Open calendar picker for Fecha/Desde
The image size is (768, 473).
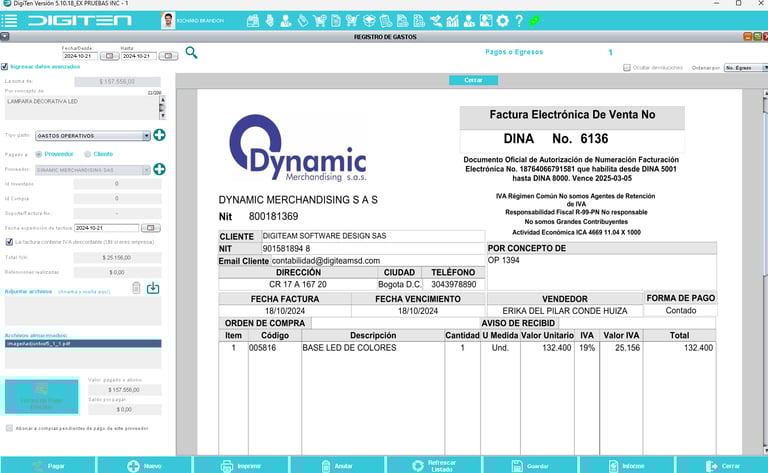coord(109,56)
